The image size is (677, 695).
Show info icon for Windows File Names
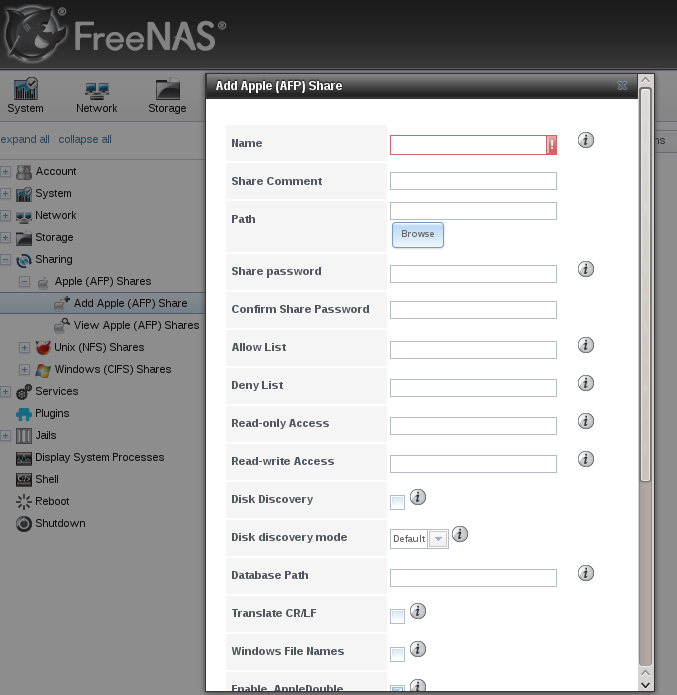coord(418,649)
